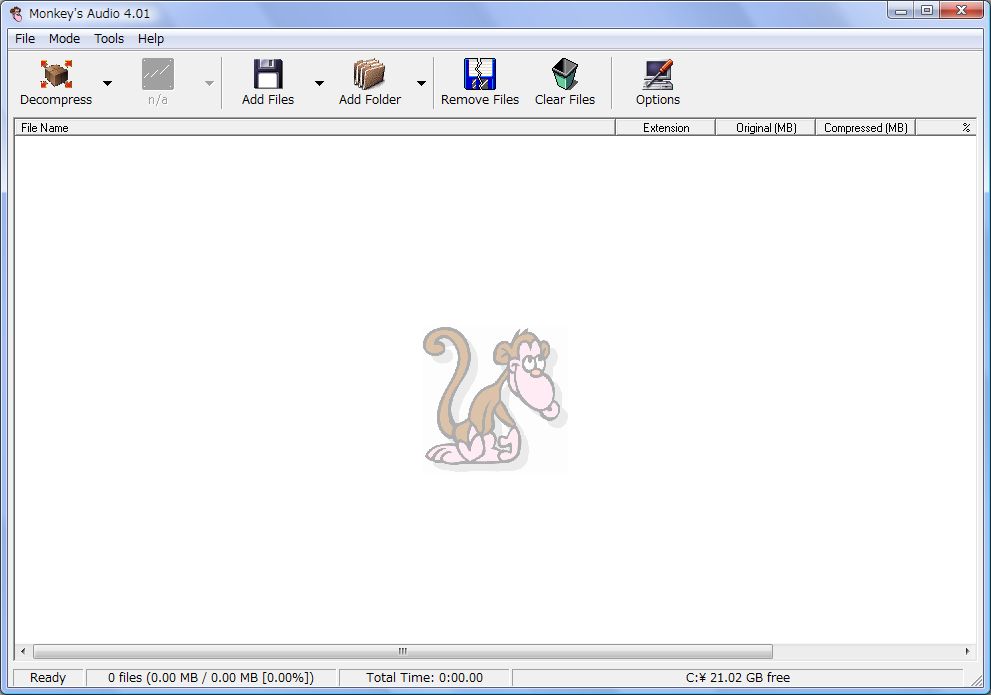The height and width of the screenshot is (695, 991).
Task: Click the horizontal scrollbar thumb
Action: pyautogui.click(x=403, y=651)
